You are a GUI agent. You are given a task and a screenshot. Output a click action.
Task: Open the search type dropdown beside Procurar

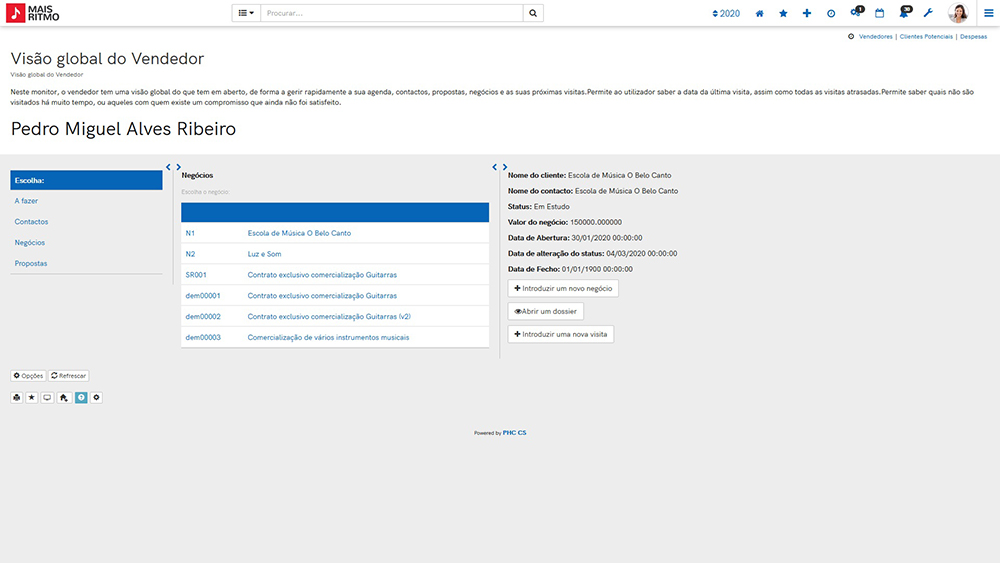(246, 13)
